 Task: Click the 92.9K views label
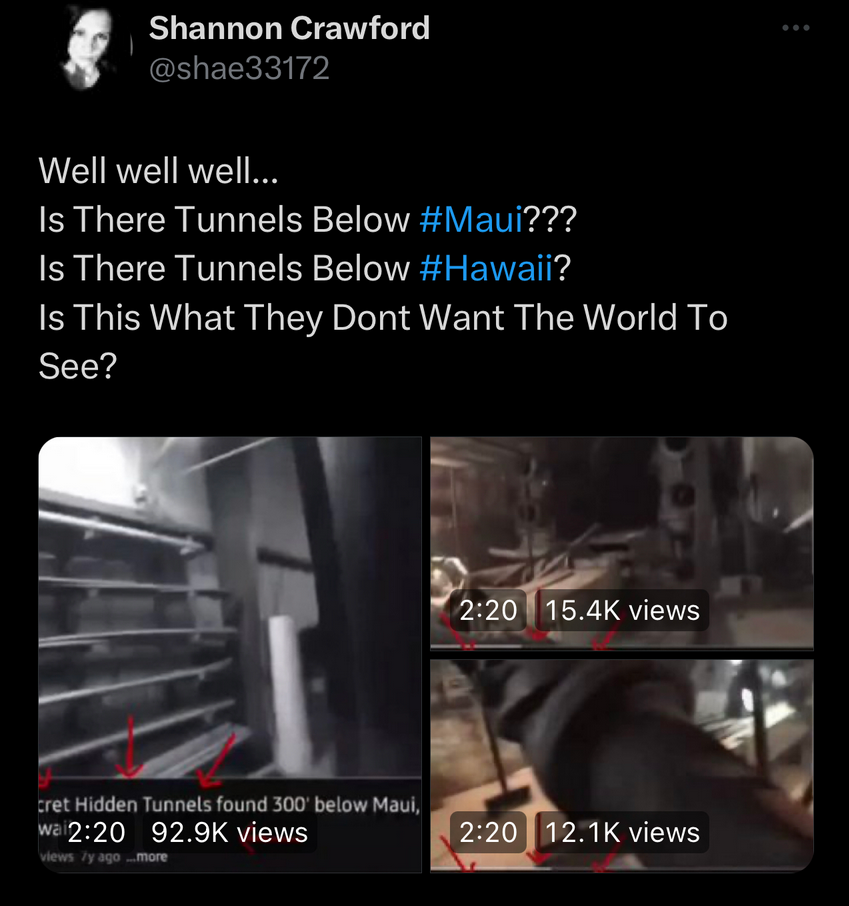229,833
